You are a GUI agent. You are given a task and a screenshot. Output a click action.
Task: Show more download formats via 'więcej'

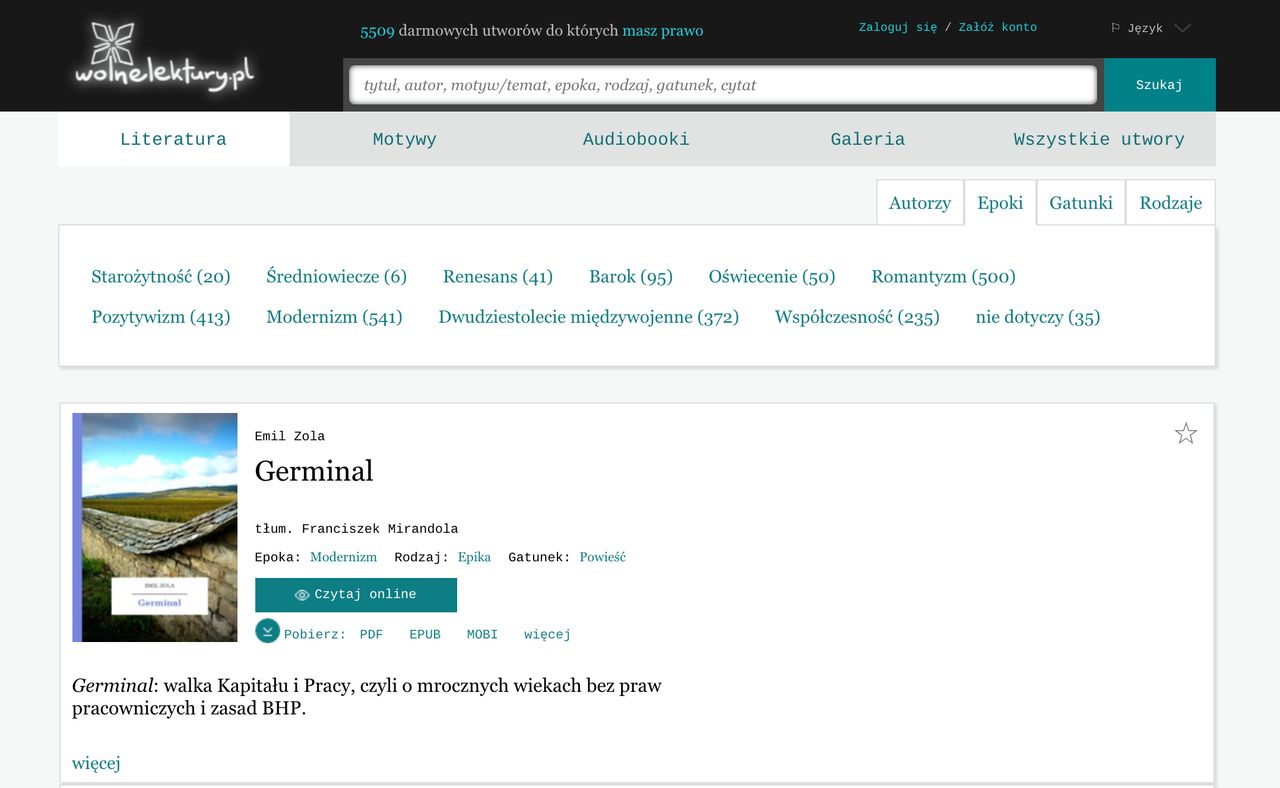tap(547, 634)
